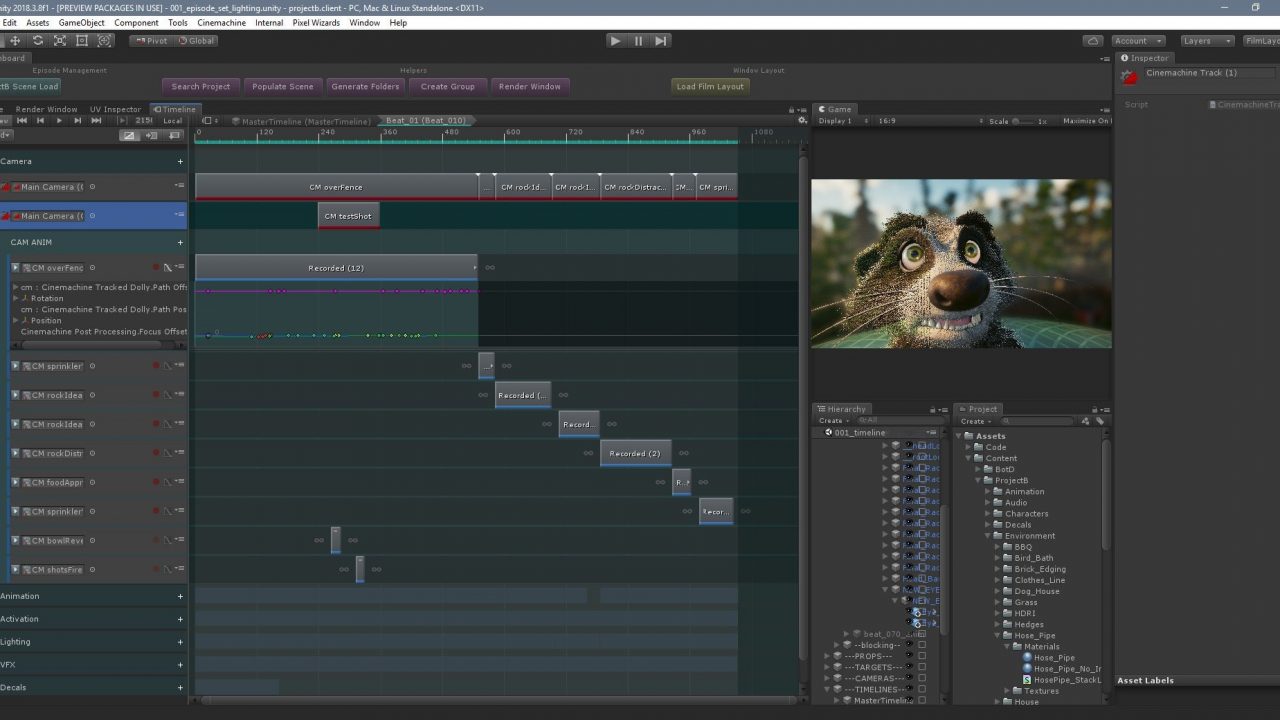1280x720 pixels.
Task: Toggle replace edit mode in Timeline
Action: coord(173,135)
